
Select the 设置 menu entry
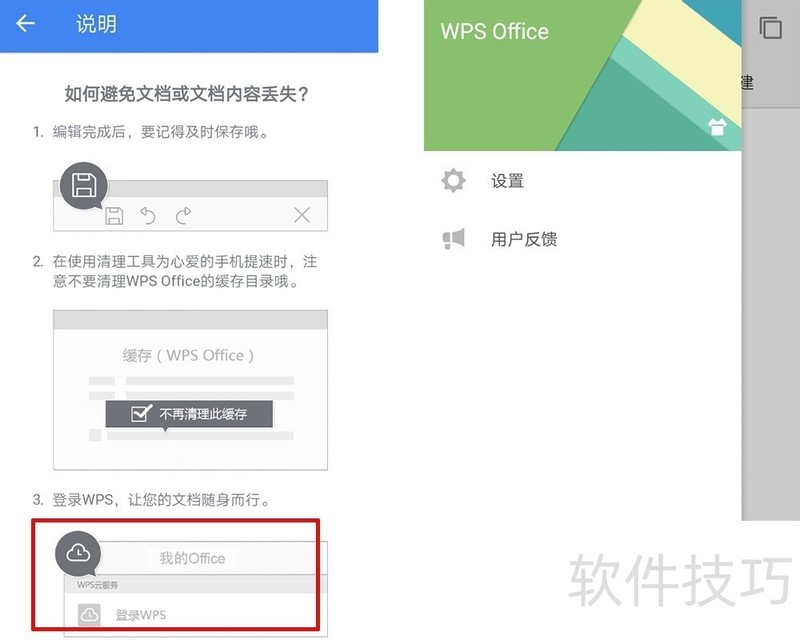pos(507,181)
